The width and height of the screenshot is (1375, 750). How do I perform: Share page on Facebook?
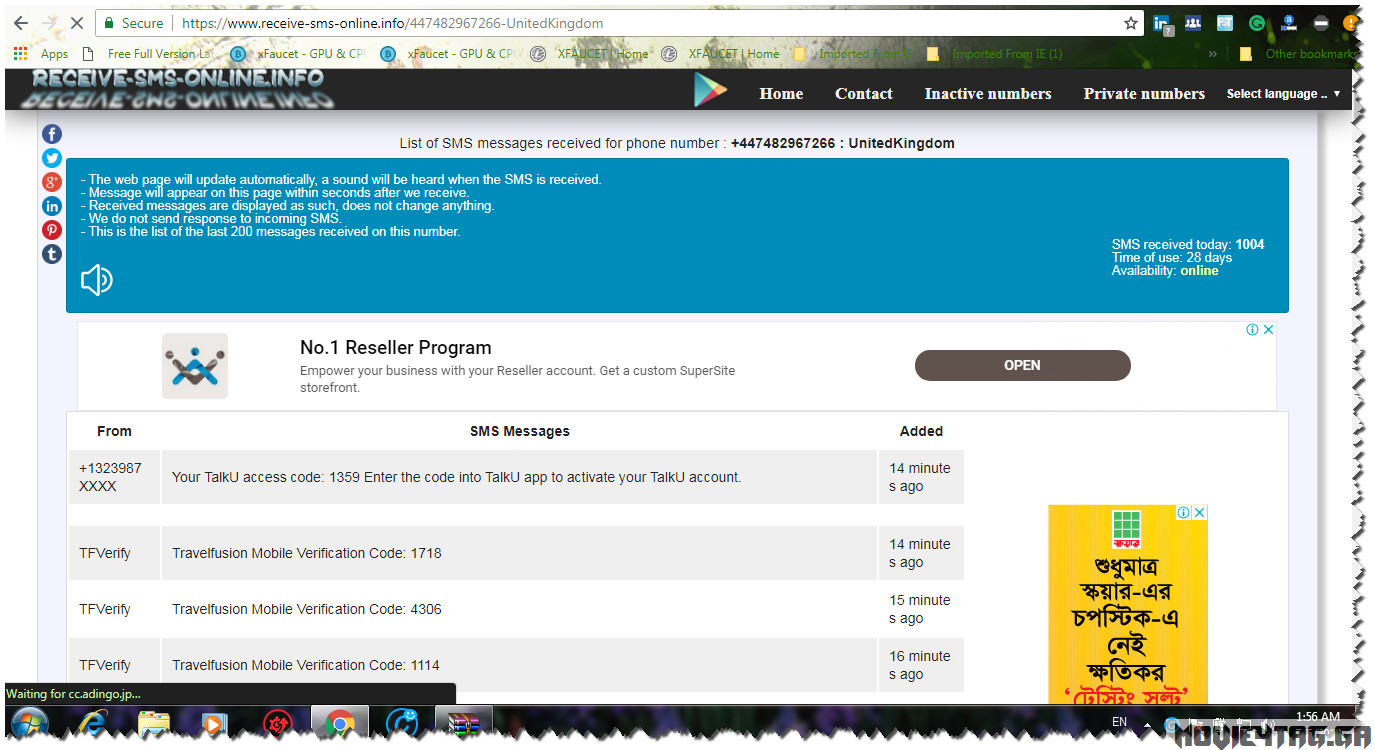click(x=52, y=134)
